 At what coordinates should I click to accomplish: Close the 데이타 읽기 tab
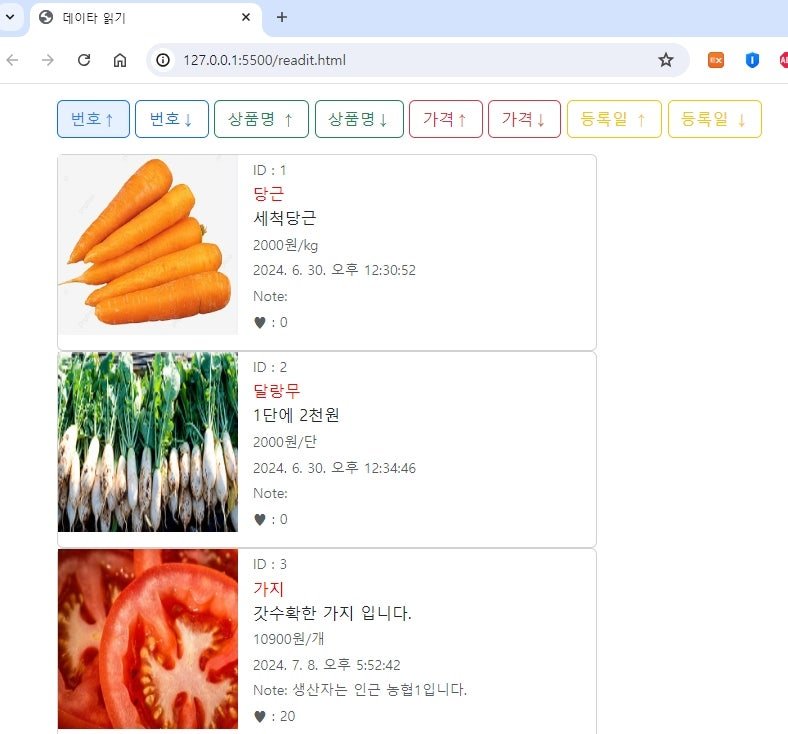[246, 17]
